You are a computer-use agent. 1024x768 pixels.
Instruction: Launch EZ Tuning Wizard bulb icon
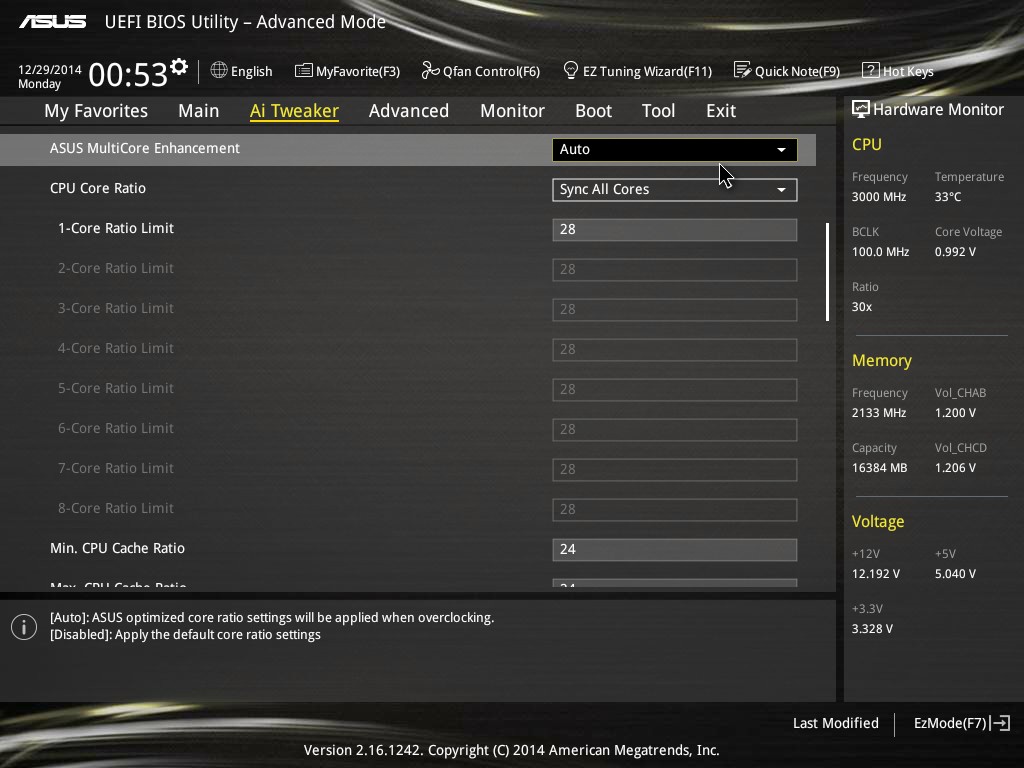[571, 70]
